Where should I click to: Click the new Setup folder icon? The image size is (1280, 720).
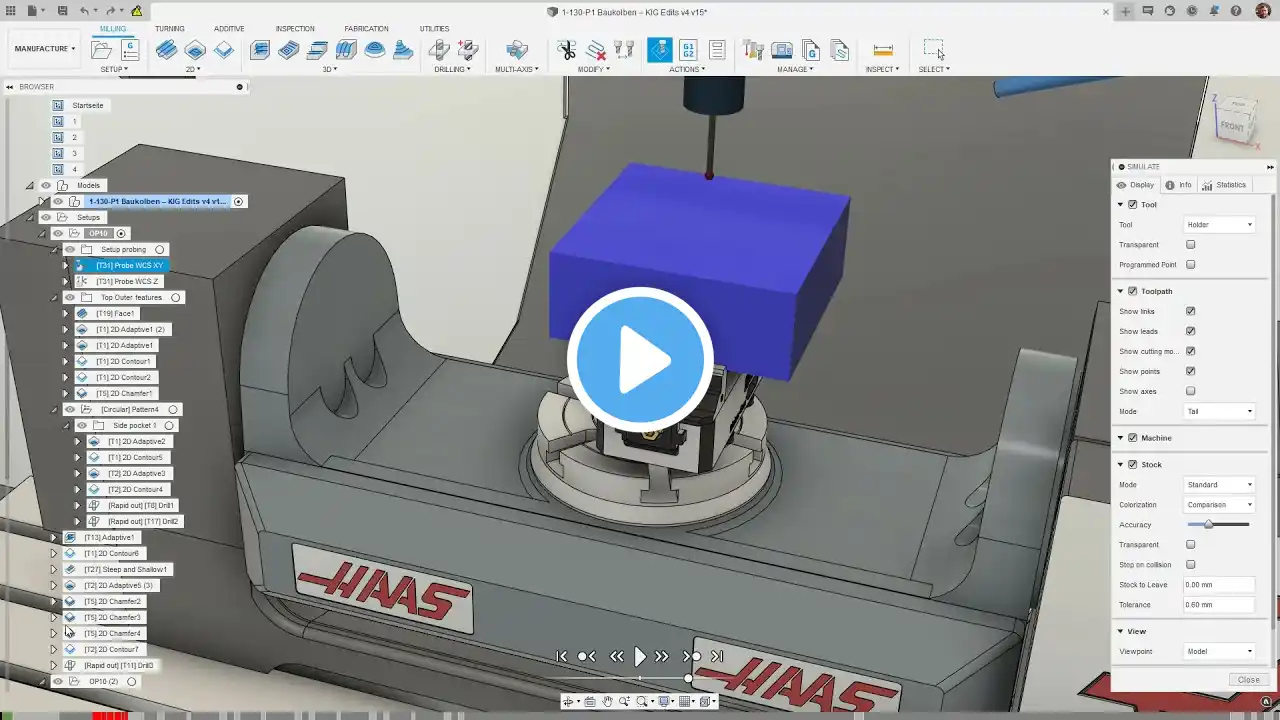[x=103, y=50]
